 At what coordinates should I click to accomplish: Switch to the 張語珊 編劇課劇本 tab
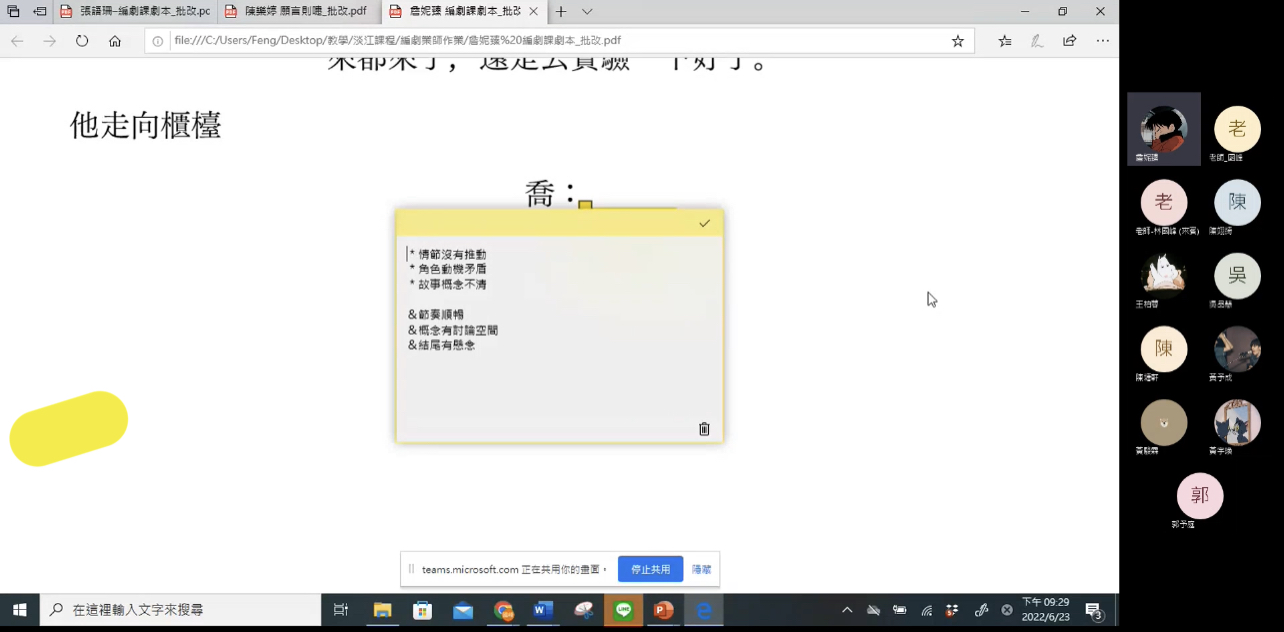[135, 12]
